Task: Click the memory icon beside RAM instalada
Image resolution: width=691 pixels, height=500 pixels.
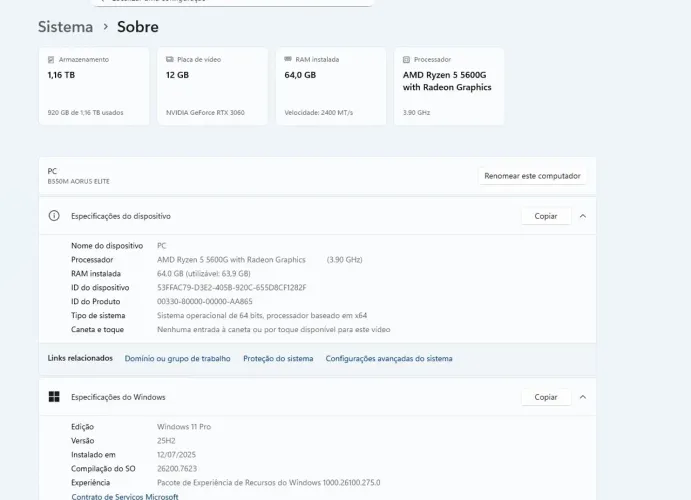Action: [x=288, y=60]
